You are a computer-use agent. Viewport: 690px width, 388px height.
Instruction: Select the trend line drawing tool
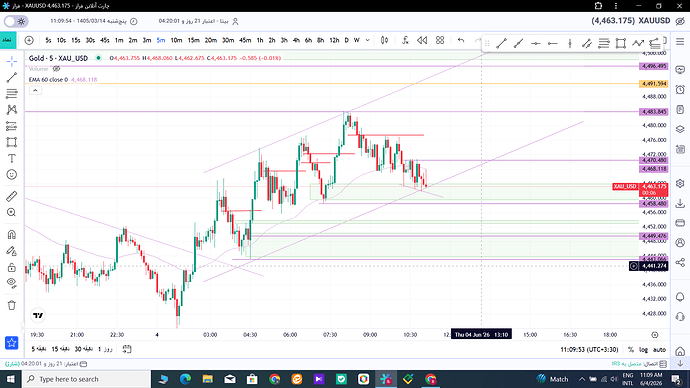coord(12,77)
